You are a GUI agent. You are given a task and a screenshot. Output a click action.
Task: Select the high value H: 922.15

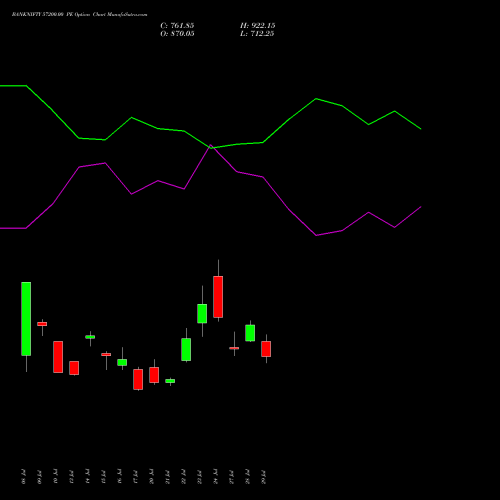257,26
